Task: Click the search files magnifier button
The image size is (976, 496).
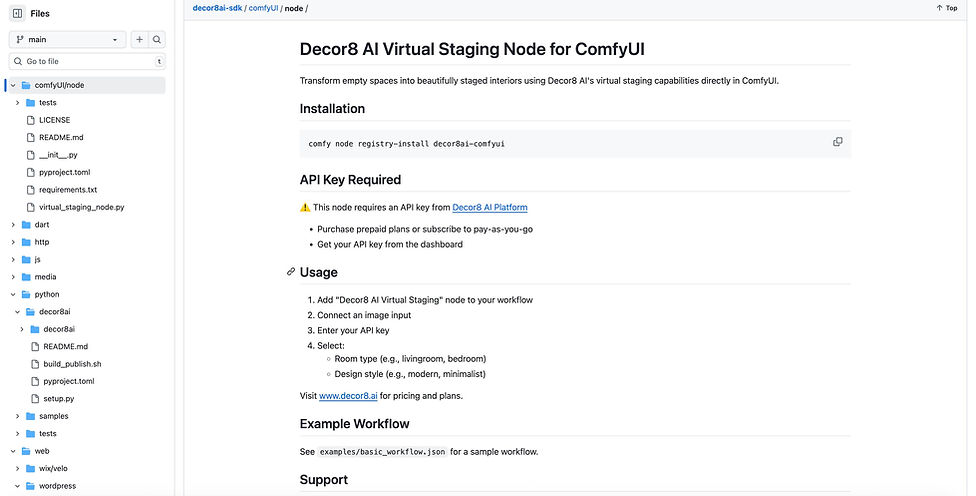Action: click(157, 39)
